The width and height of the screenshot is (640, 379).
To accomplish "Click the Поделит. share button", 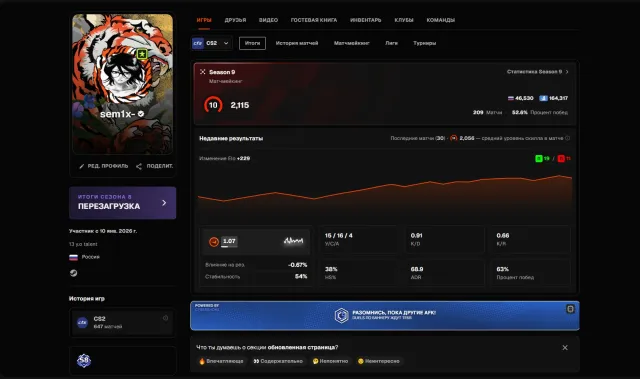I will (x=155, y=166).
